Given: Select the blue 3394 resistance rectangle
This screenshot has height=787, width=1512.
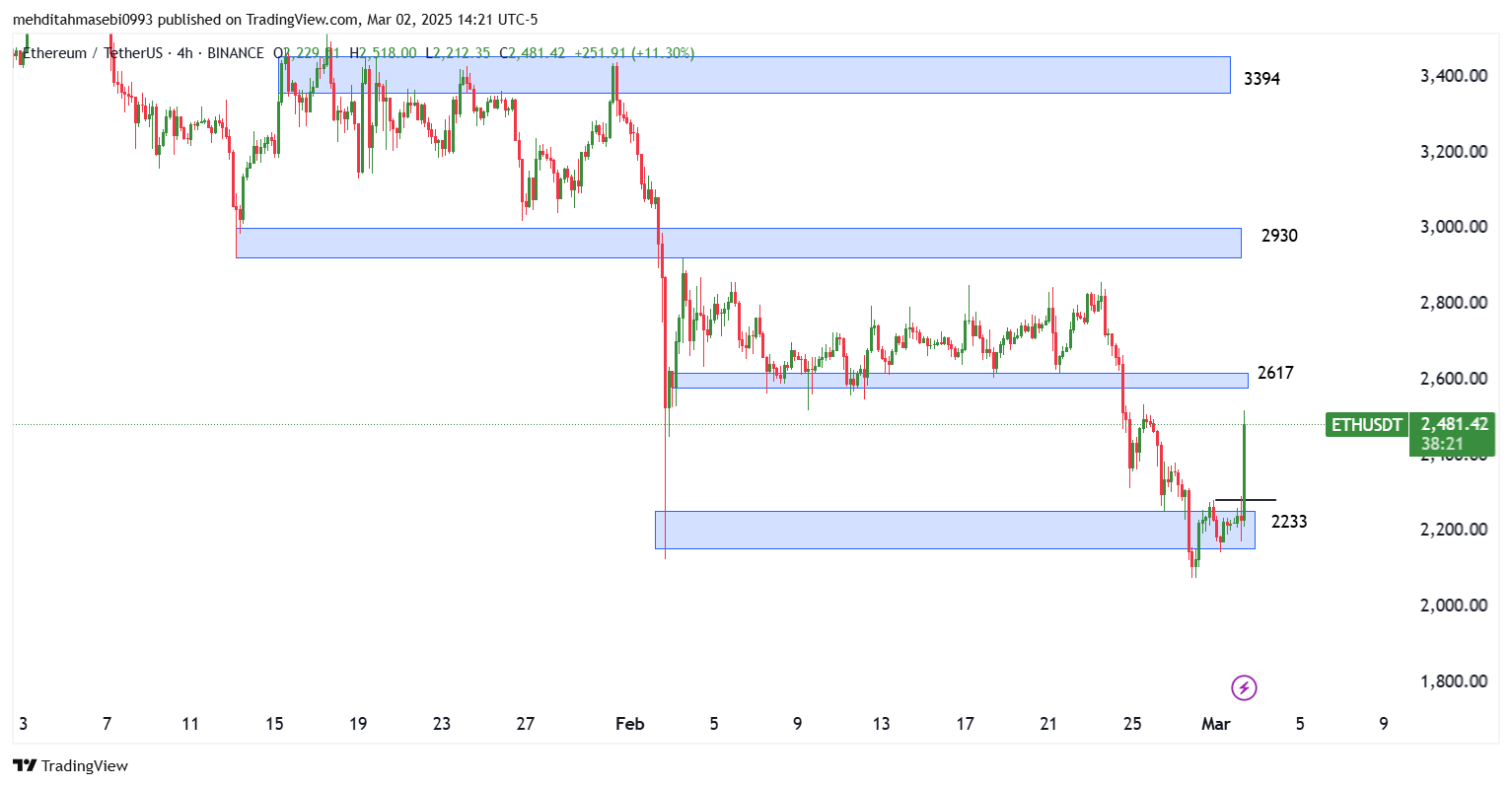Looking at the screenshot, I should (755, 75).
